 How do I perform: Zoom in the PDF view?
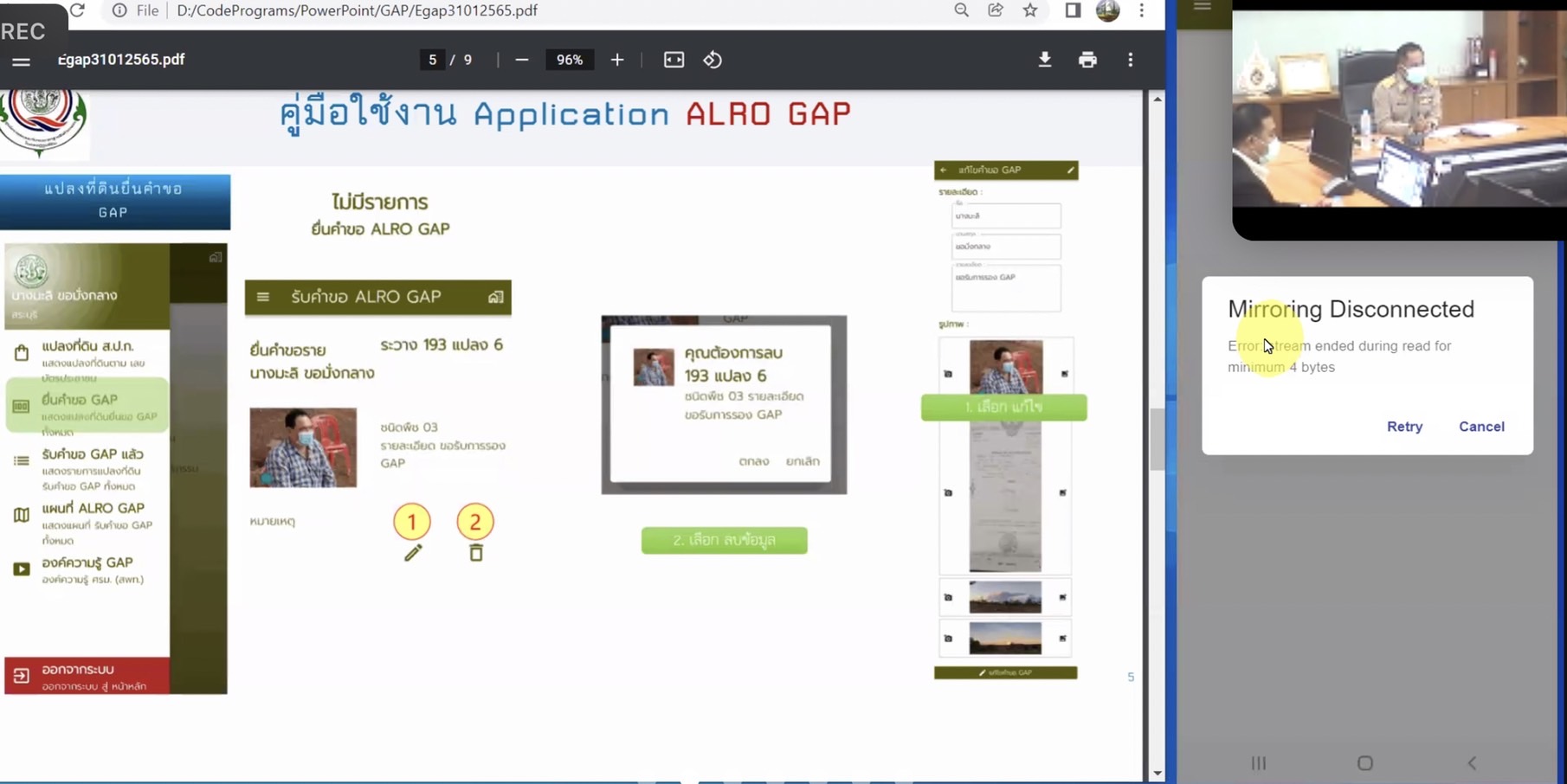click(616, 60)
